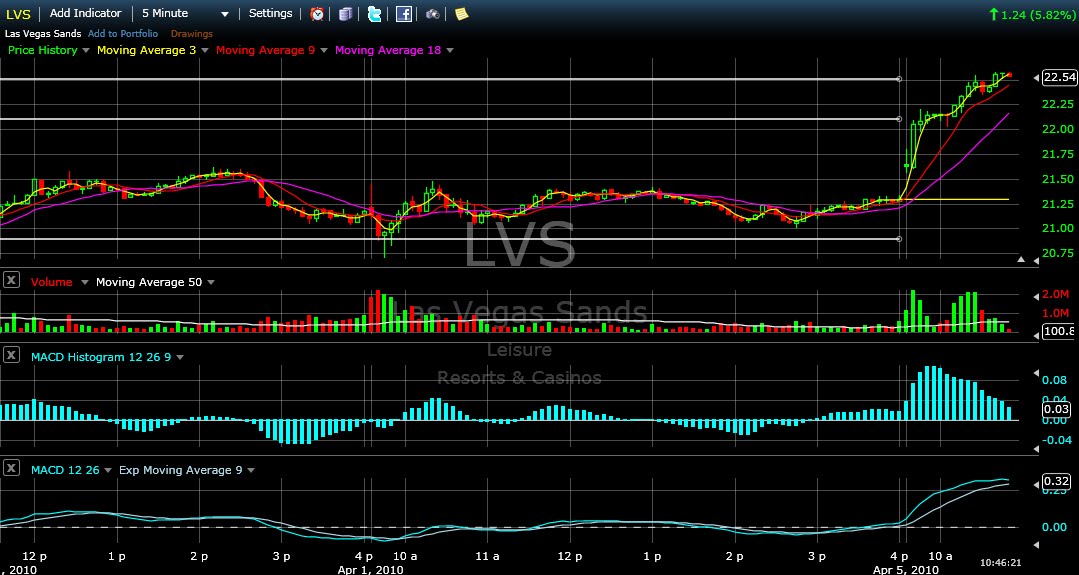Image resolution: width=1079 pixels, height=575 pixels.
Task: Click the 0.08 histogram axis label
Action: 1055,380
